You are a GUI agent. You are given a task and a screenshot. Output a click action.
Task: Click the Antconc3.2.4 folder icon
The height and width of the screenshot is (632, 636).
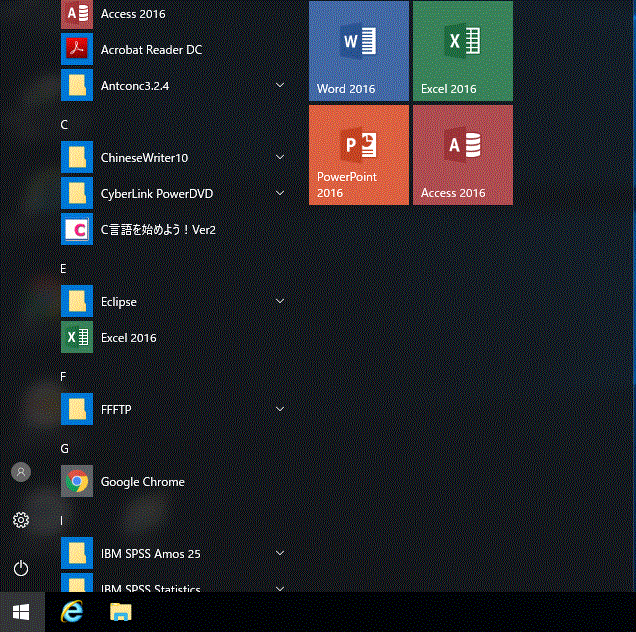click(x=77, y=85)
